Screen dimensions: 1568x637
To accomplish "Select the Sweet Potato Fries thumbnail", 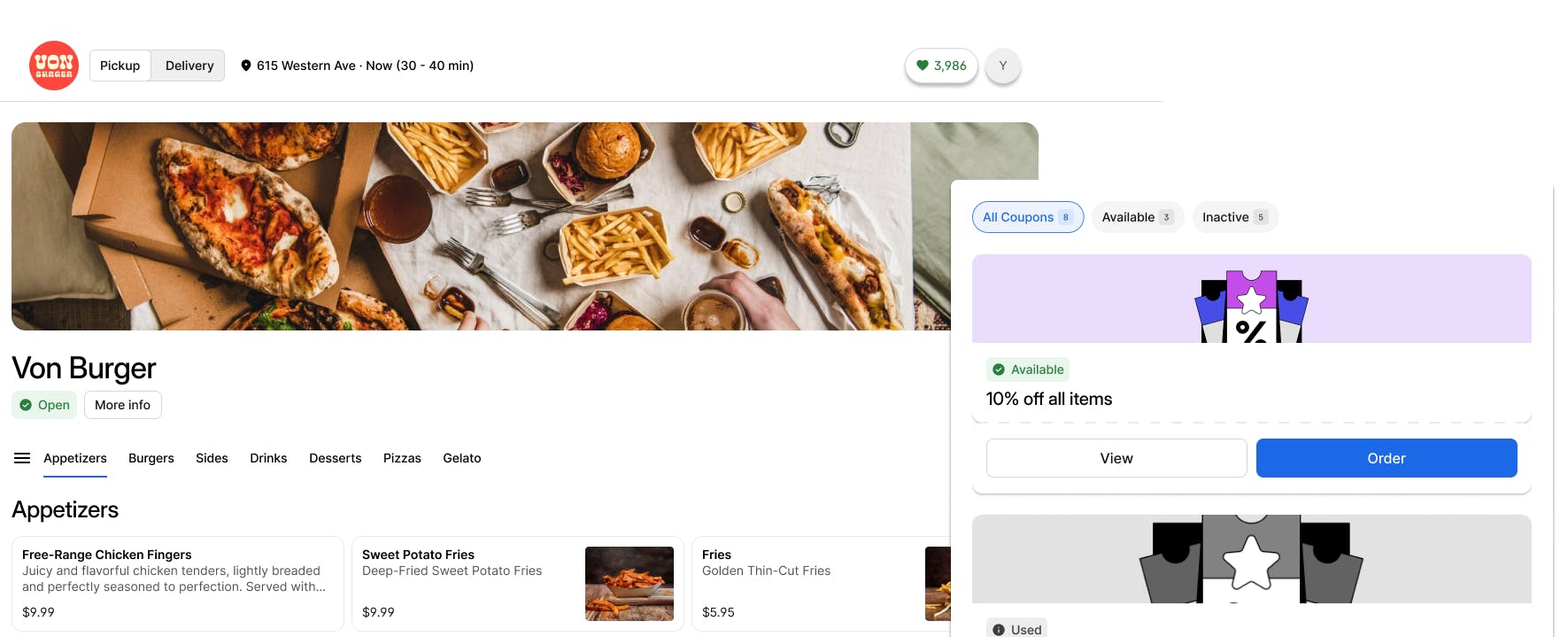I will click(x=630, y=584).
